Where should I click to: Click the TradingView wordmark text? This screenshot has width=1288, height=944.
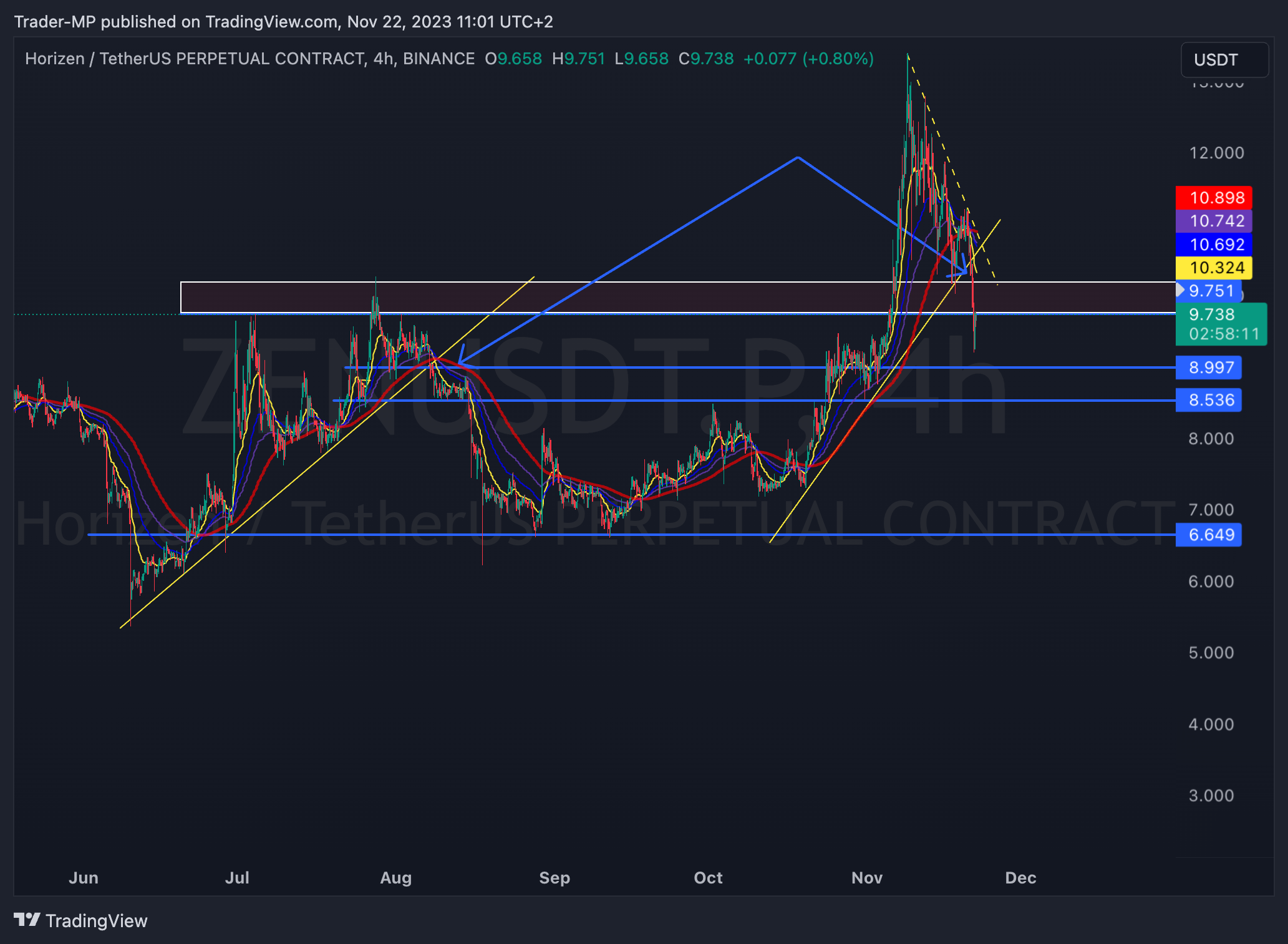point(97,921)
